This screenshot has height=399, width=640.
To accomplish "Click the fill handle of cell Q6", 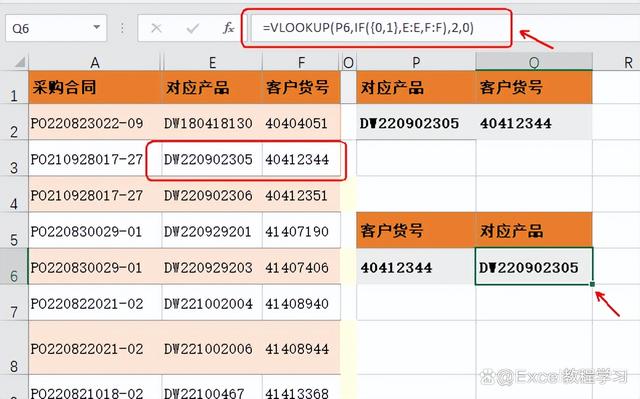I will pos(592,284).
